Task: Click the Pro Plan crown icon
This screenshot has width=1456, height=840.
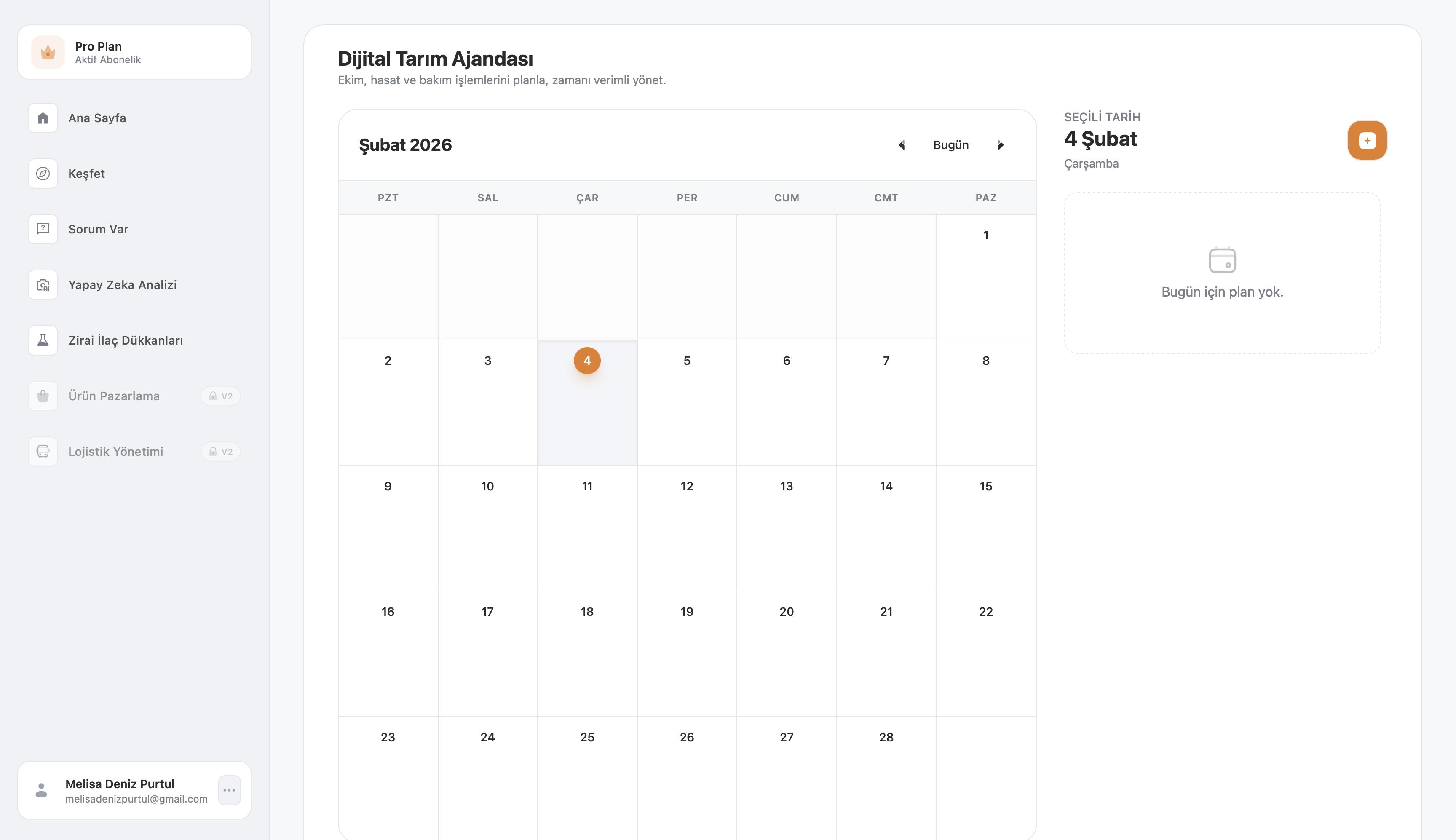Action: tap(48, 53)
